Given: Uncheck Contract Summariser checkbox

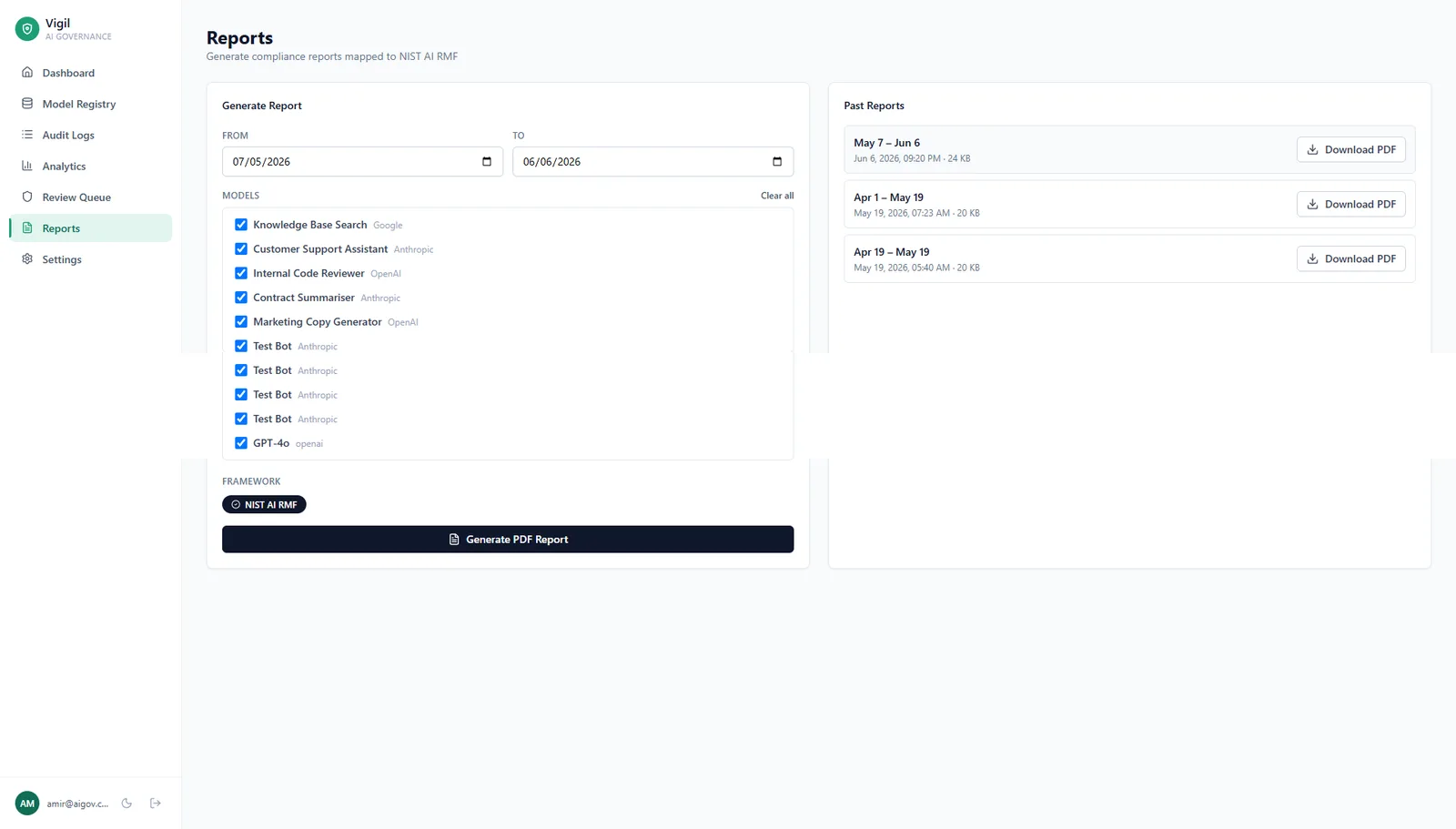Looking at the screenshot, I should coord(241,298).
